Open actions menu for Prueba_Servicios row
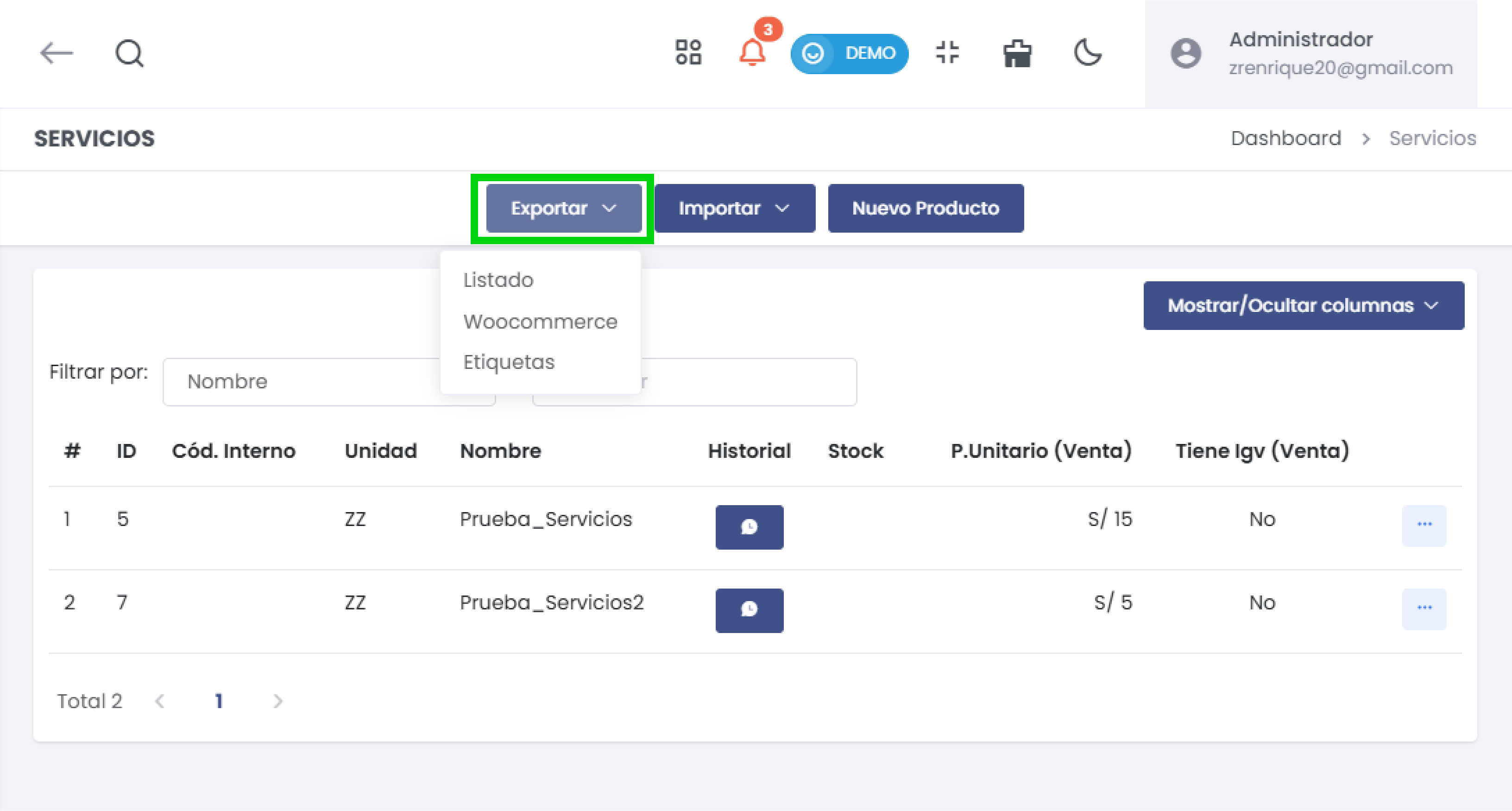Screen dimensions: 1512x811 pos(1424,526)
